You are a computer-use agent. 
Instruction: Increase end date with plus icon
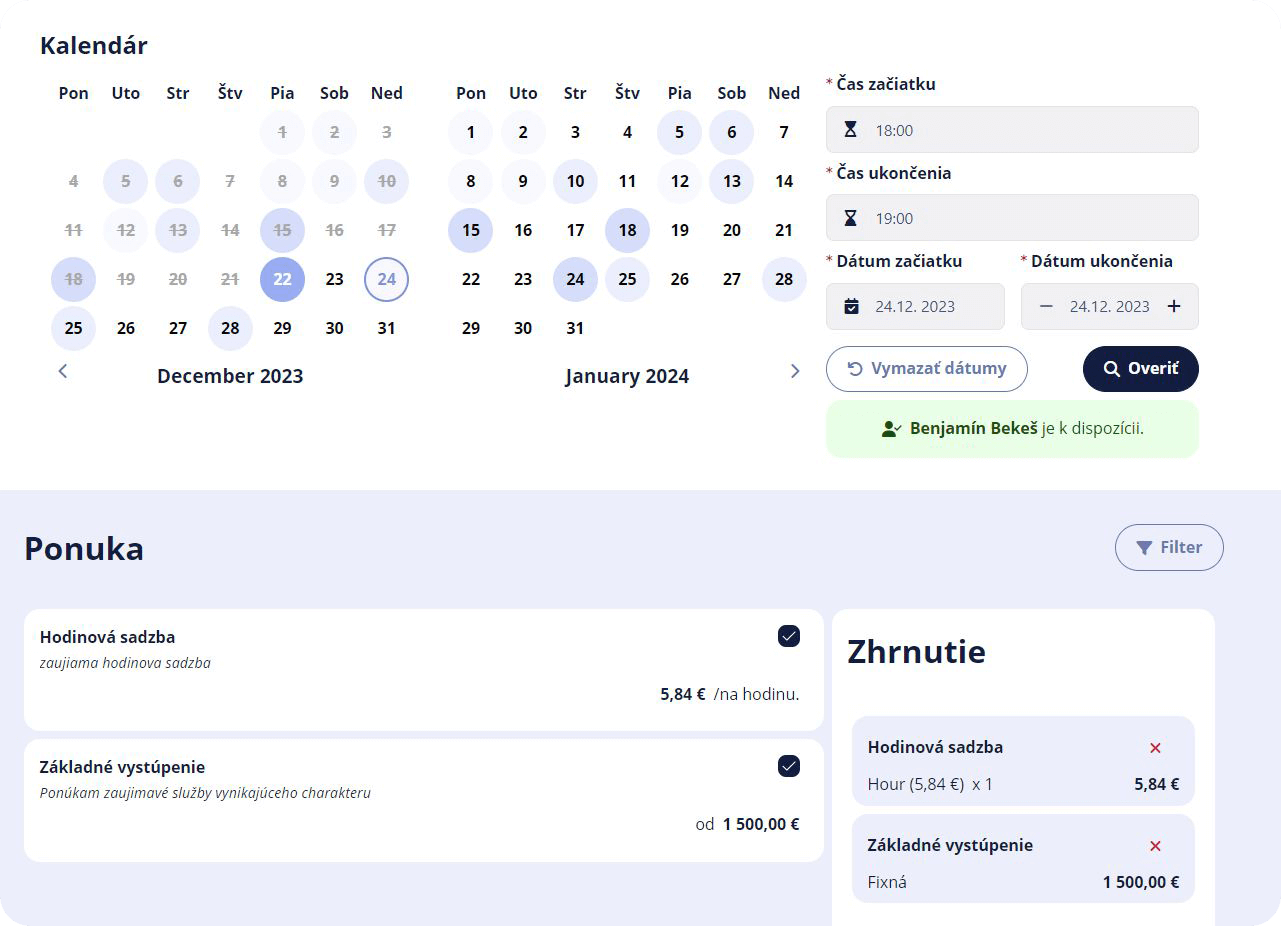pyautogui.click(x=1174, y=306)
